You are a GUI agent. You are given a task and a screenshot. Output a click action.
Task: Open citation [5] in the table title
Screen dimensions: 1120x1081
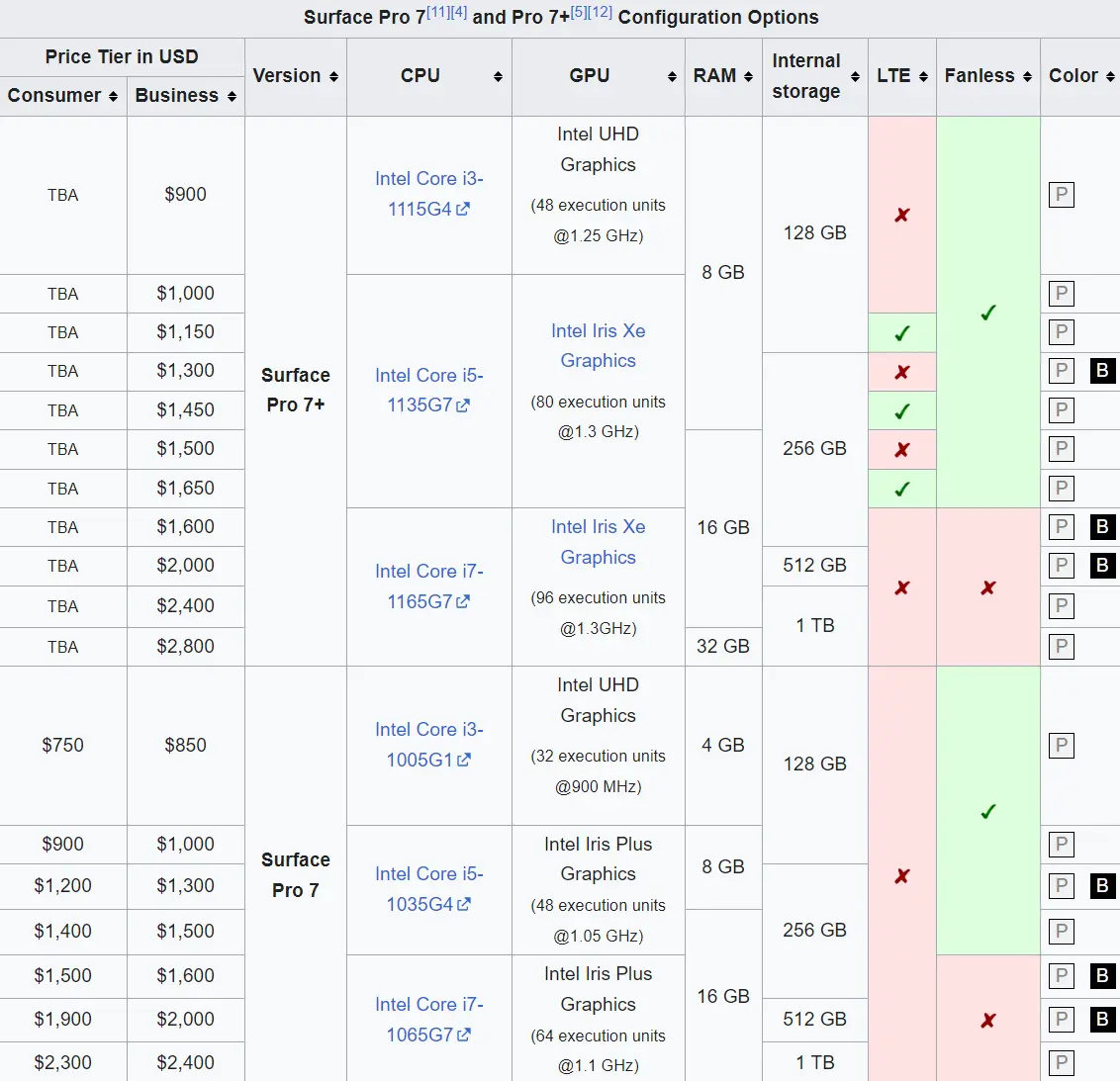click(x=579, y=12)
